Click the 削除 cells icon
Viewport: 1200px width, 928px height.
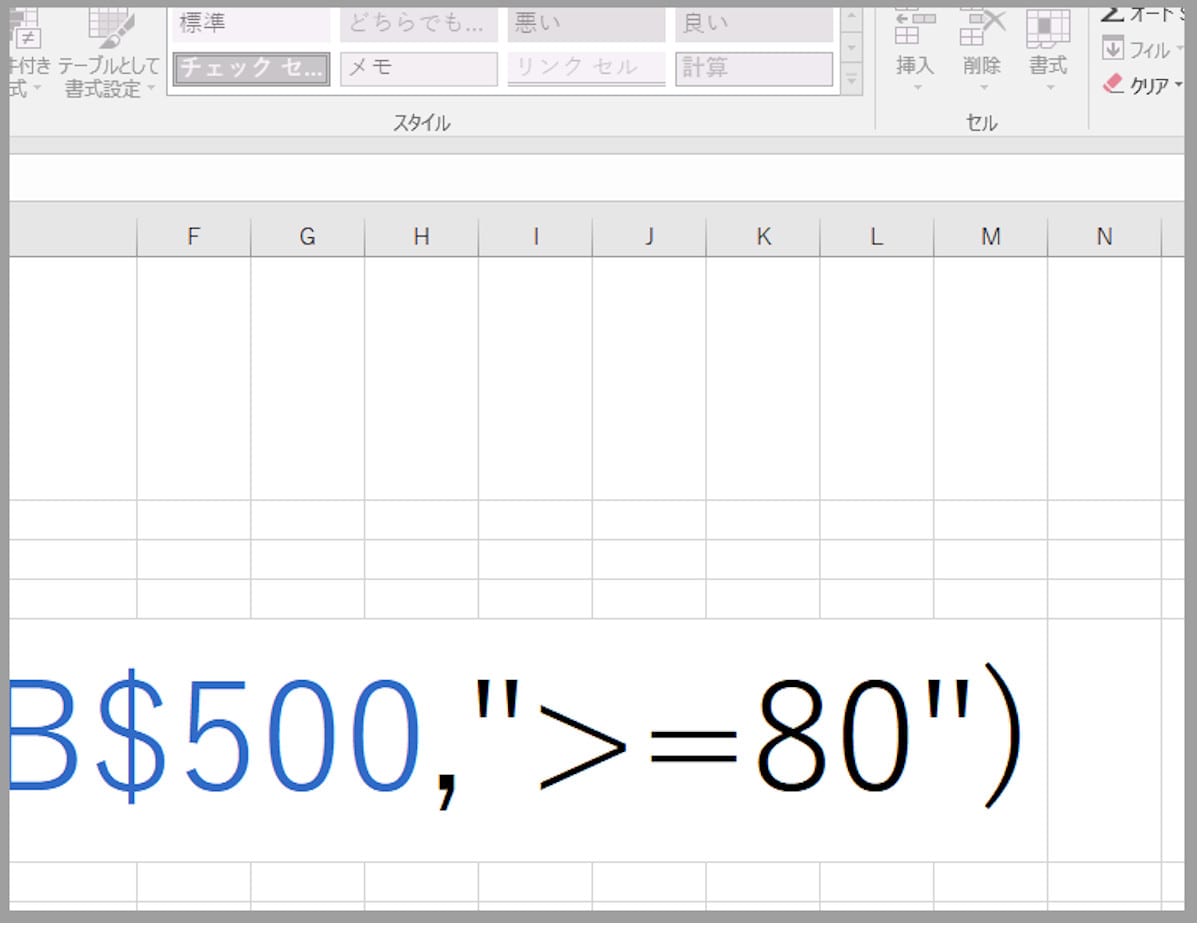click(x=982, y=28)
